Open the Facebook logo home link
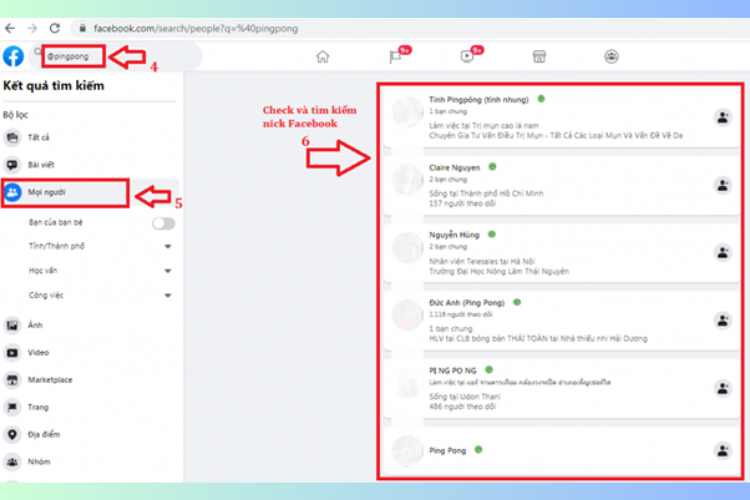Viewport: 750px width, 500px height. point(13,56)
